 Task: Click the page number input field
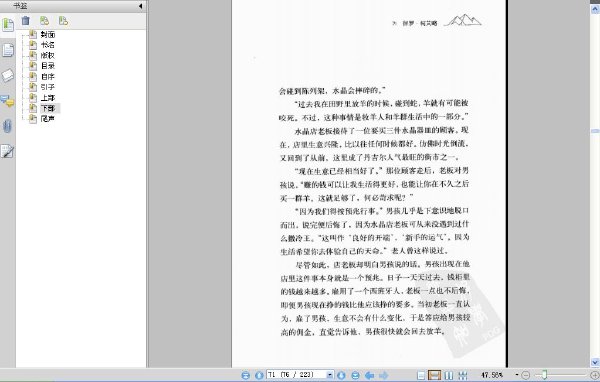296,375
